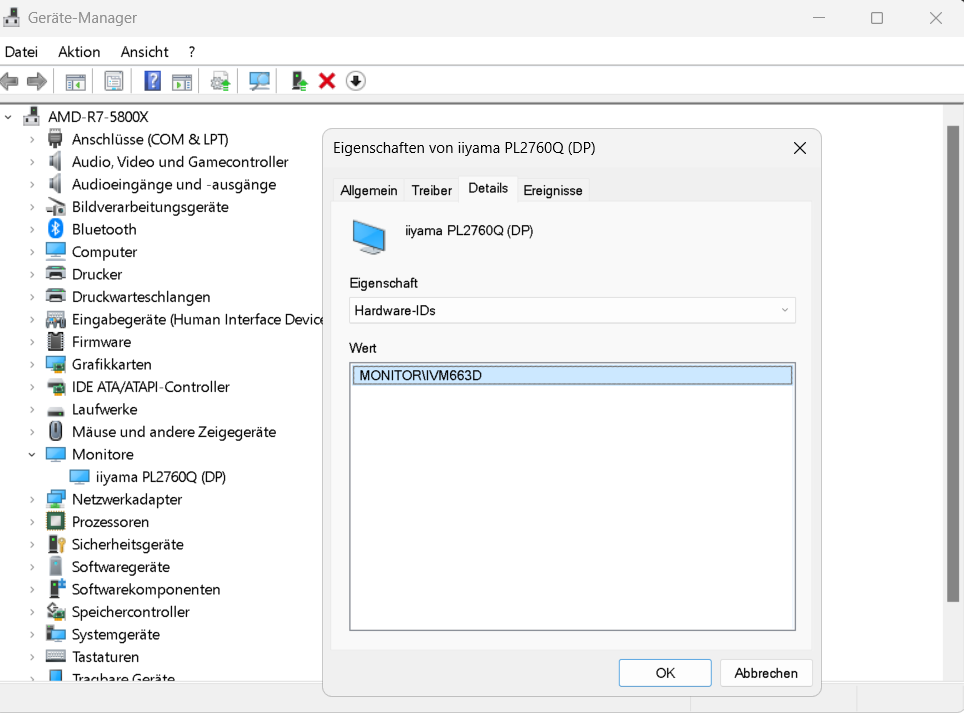
Task: Click the Audioeingänge speaker icon
Action: [x=56, y=184]
